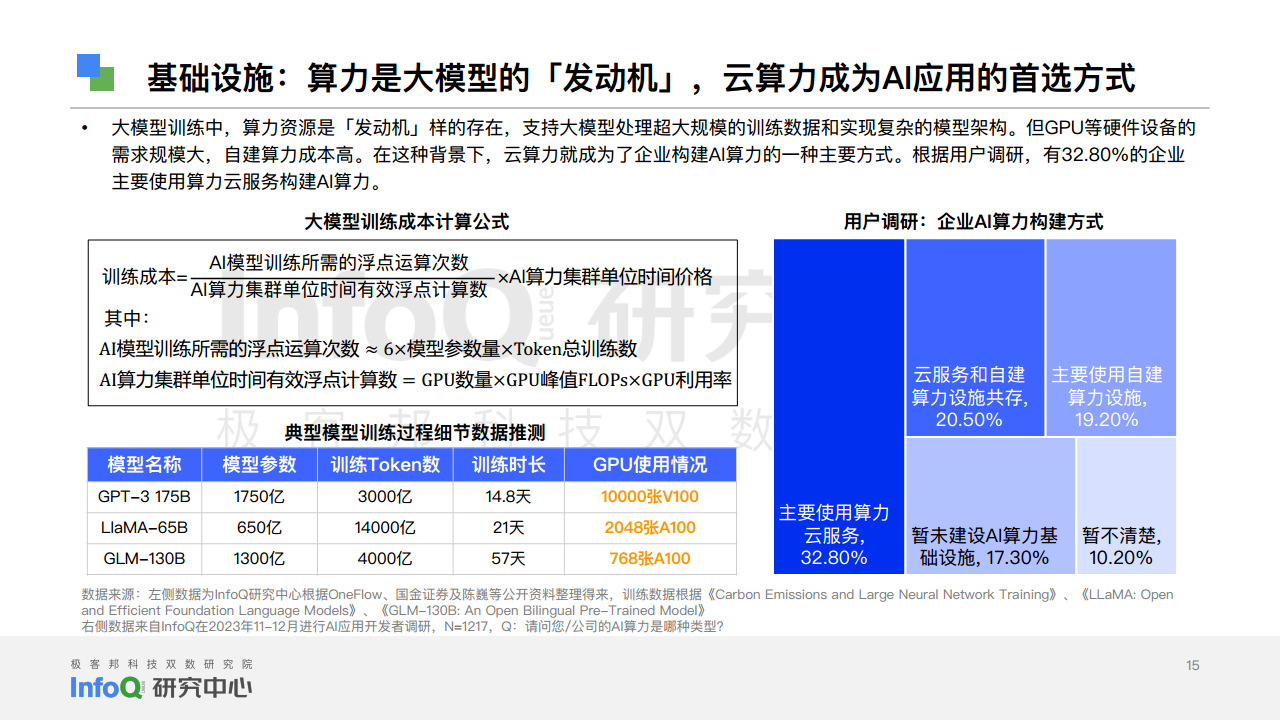This screenshot has height=720, width=1280.
Task: Click the blue-green square logo beside the title
Action: coord(96,72)
